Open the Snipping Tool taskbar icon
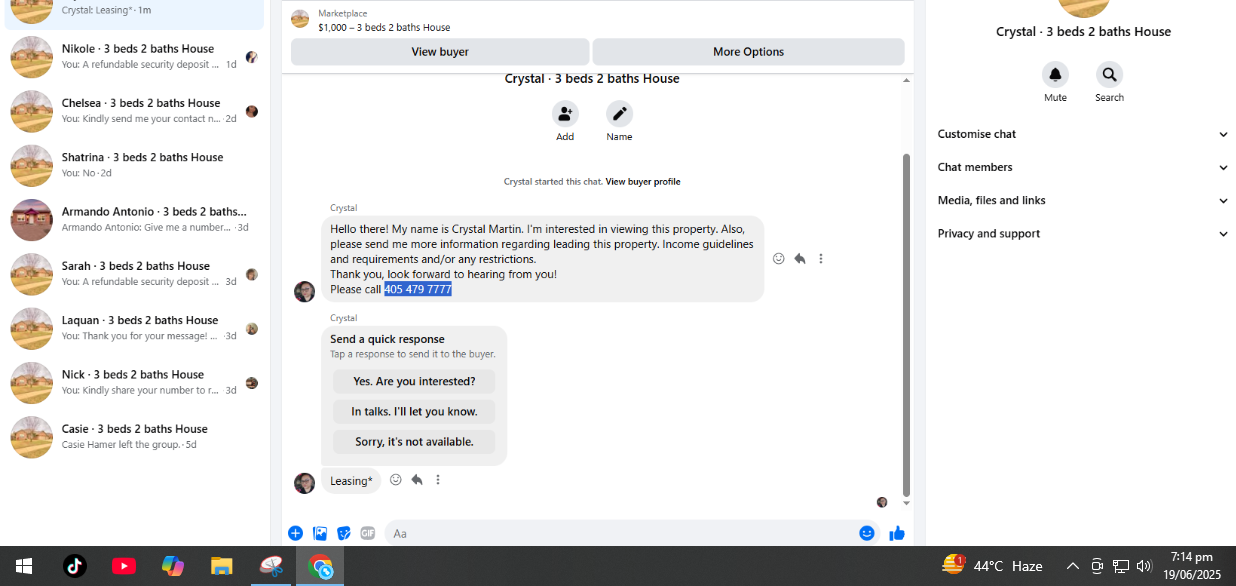The height and width of the screenshot is (586, 1236). click(x=271, y=566)
